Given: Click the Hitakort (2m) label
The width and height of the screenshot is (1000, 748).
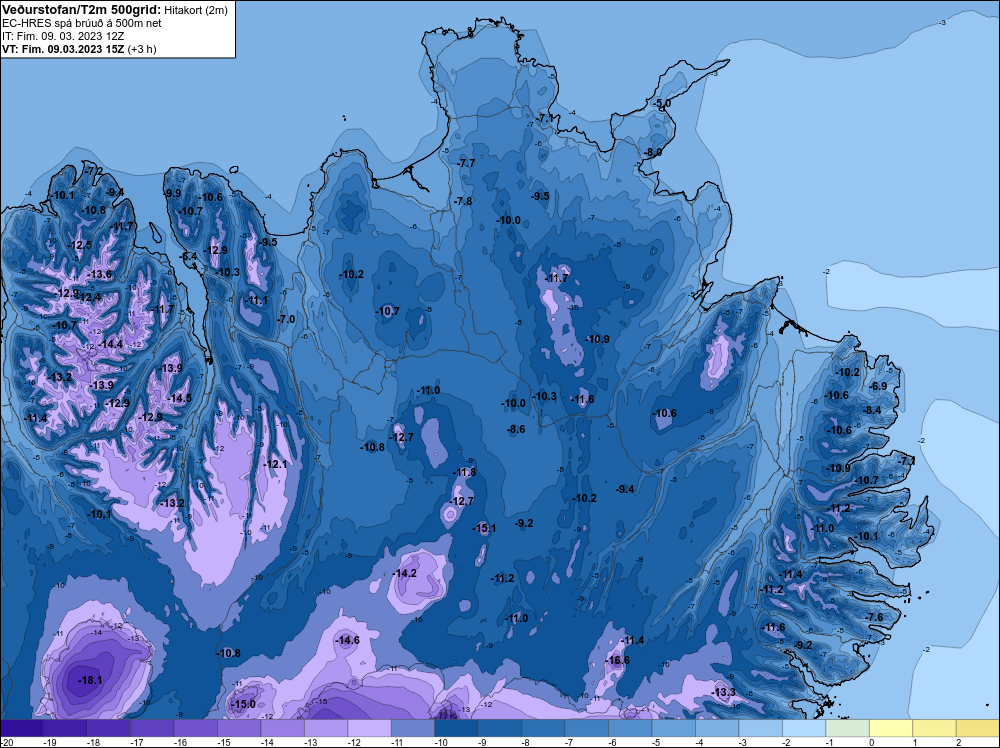Looking at the screenshot, I should [196, 10].
